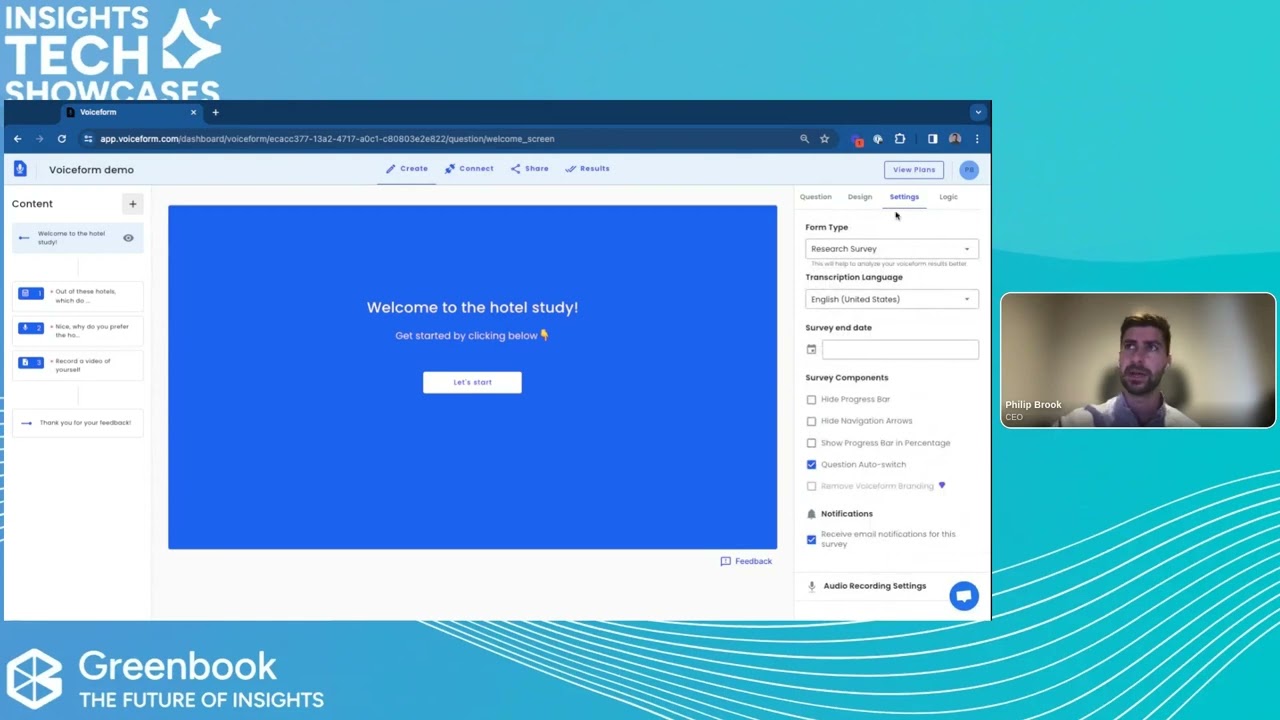This screenshot has height=720, width=1280.
Task: Open a new browser tab
Action: click(x=215, y=112)
